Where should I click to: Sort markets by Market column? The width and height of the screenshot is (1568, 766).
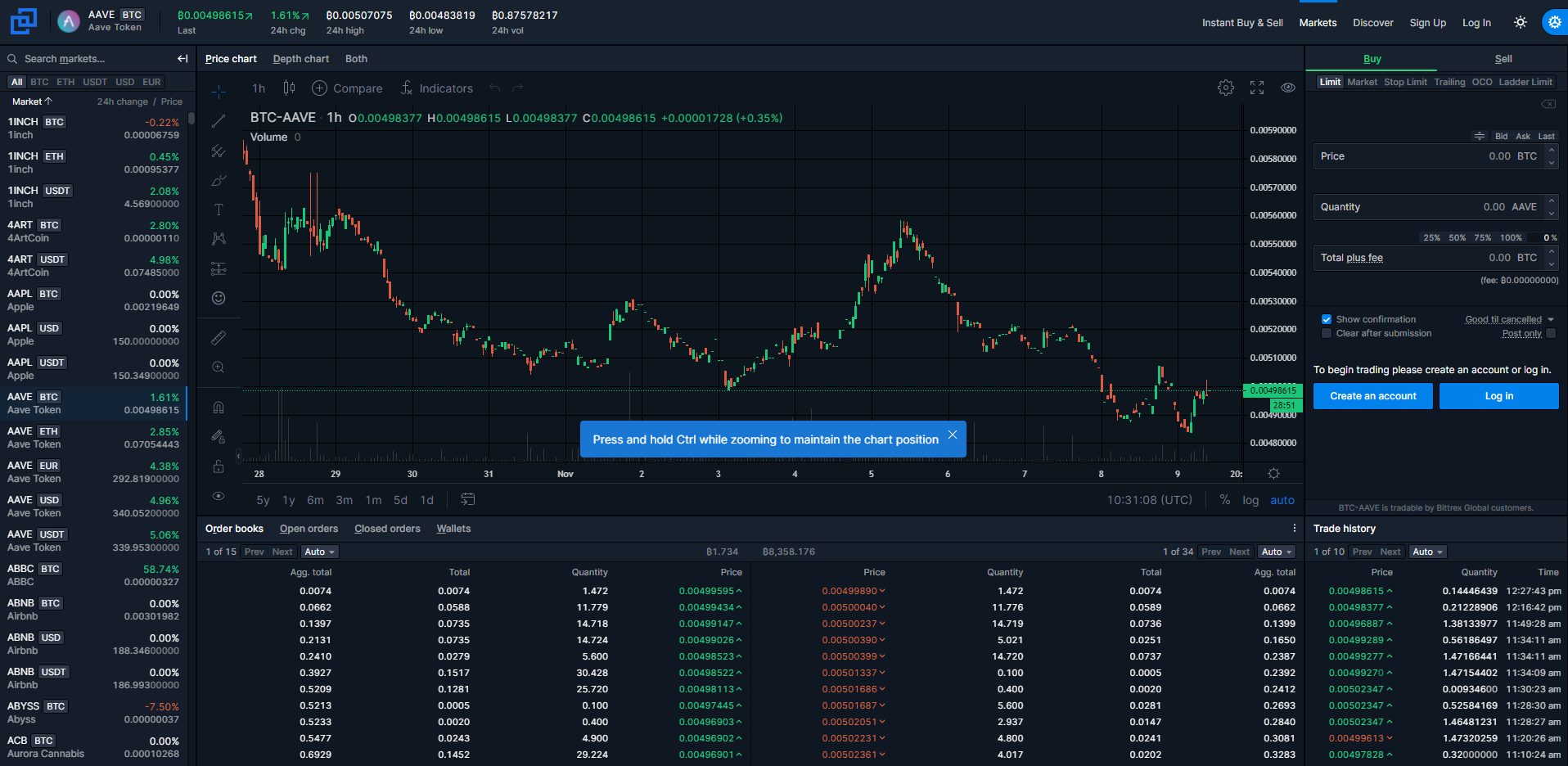(x=32, y=101)
